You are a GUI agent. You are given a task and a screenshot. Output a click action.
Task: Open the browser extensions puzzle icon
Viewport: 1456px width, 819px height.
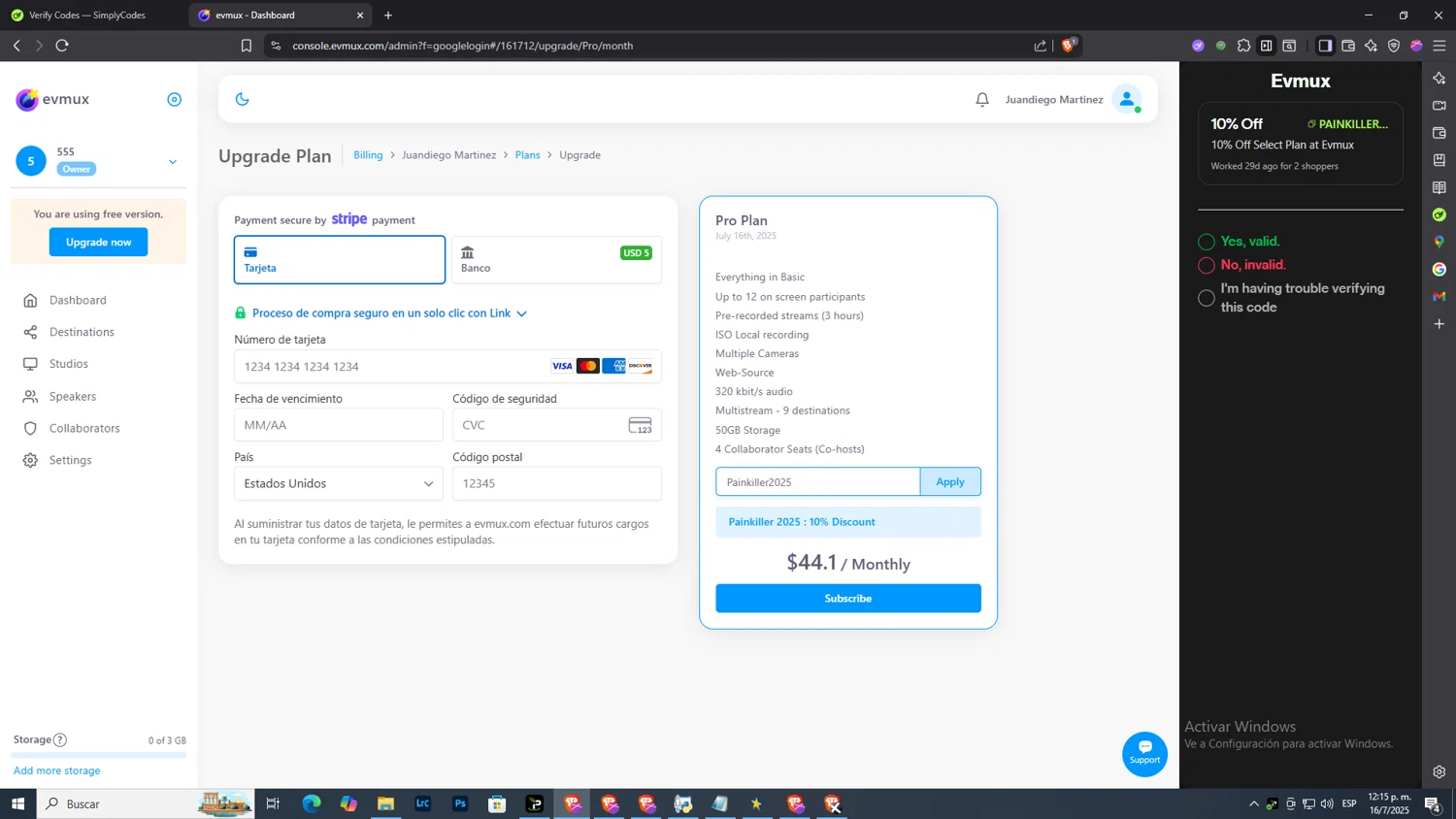tap(1243, 46)
